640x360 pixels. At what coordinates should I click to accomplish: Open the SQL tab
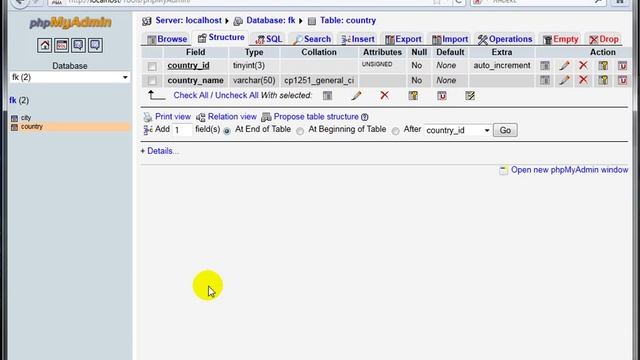click(268, 39)
